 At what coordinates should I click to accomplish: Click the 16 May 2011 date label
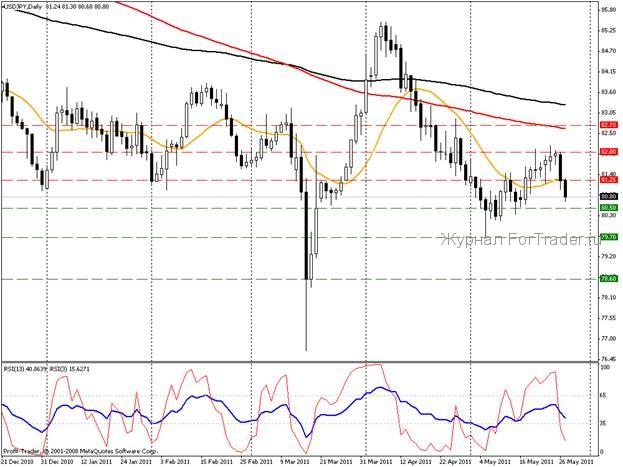pos(535,462)
